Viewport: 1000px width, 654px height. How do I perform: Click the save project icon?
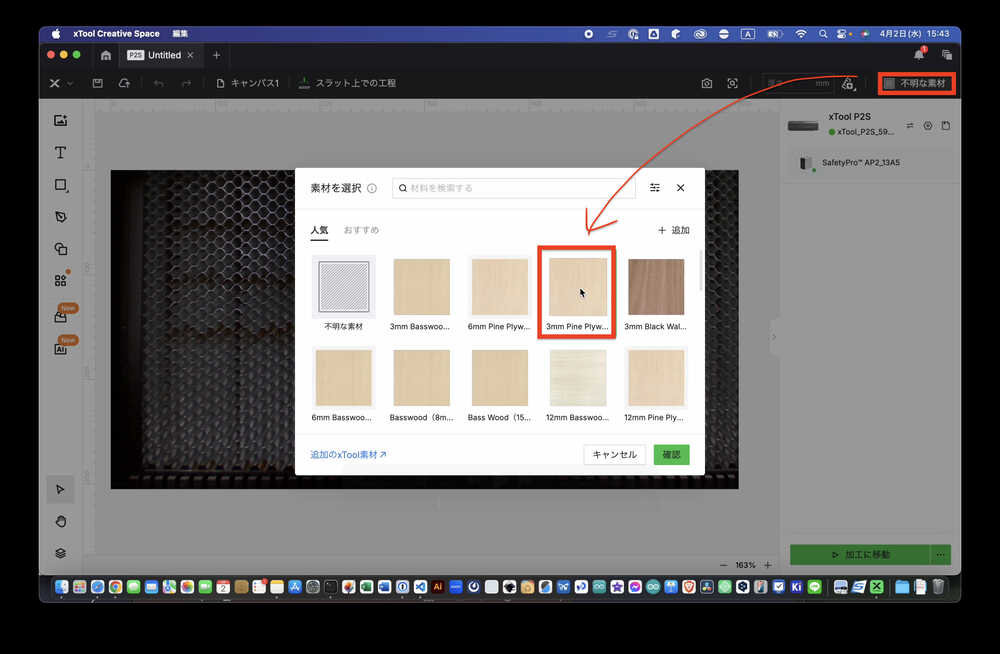(x=98, y=83)
